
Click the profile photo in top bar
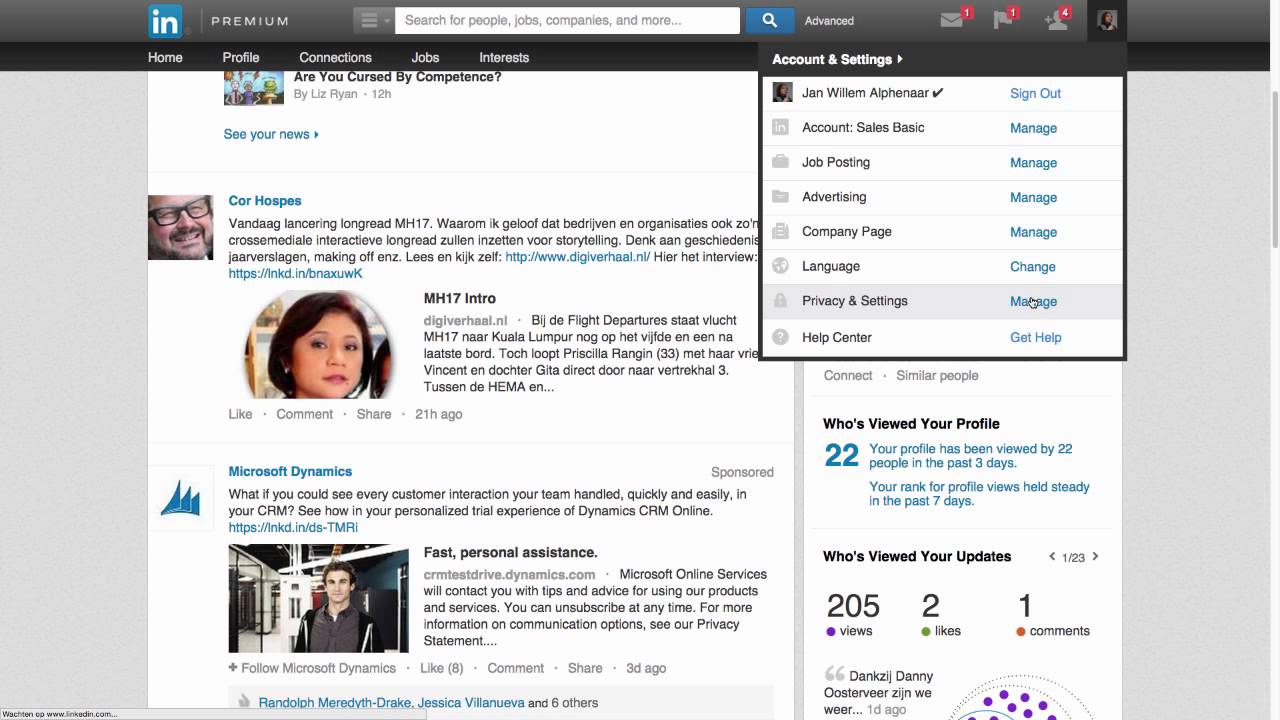[1107, 20]
